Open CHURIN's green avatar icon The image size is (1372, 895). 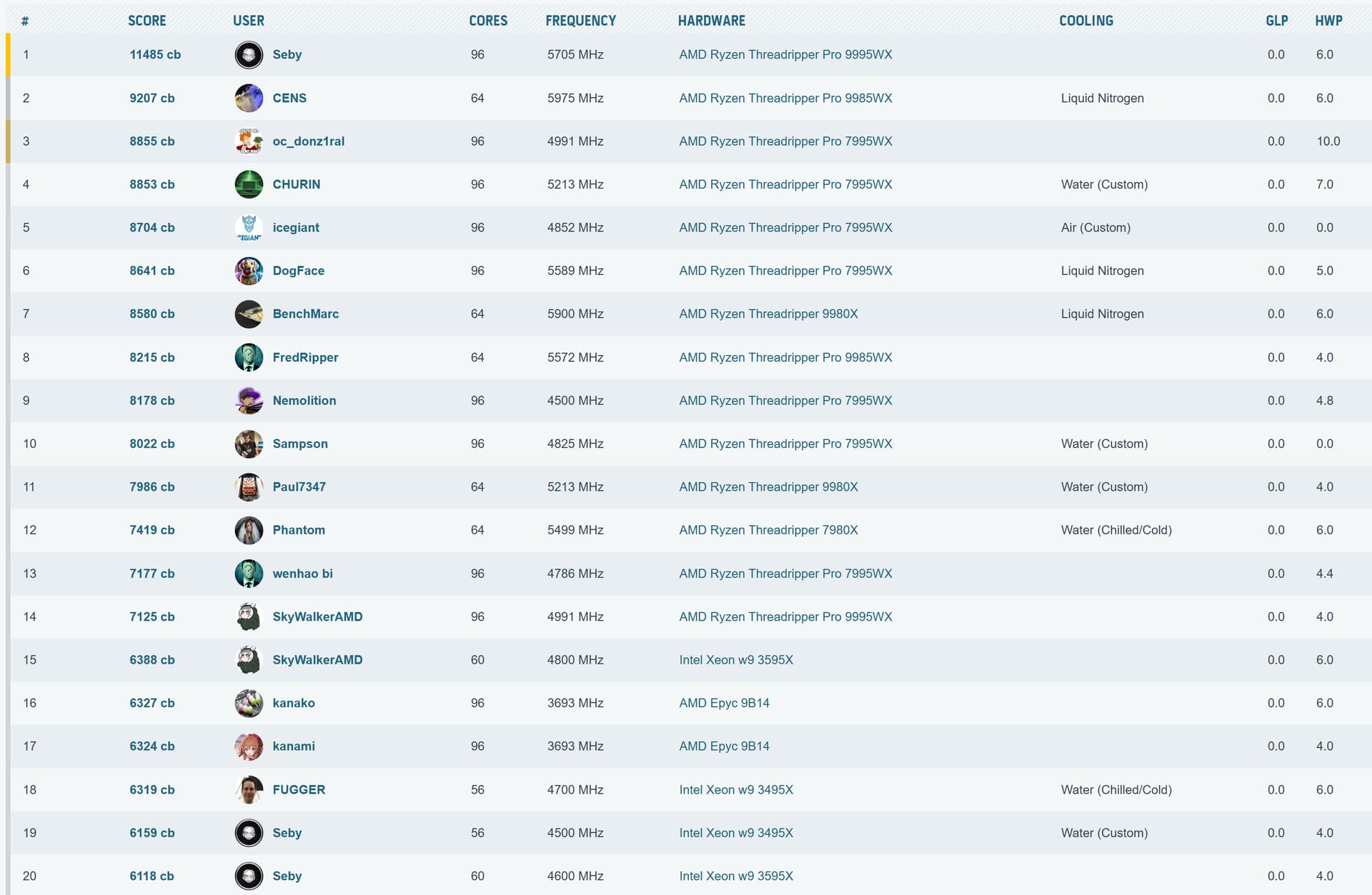click(249, 184)
